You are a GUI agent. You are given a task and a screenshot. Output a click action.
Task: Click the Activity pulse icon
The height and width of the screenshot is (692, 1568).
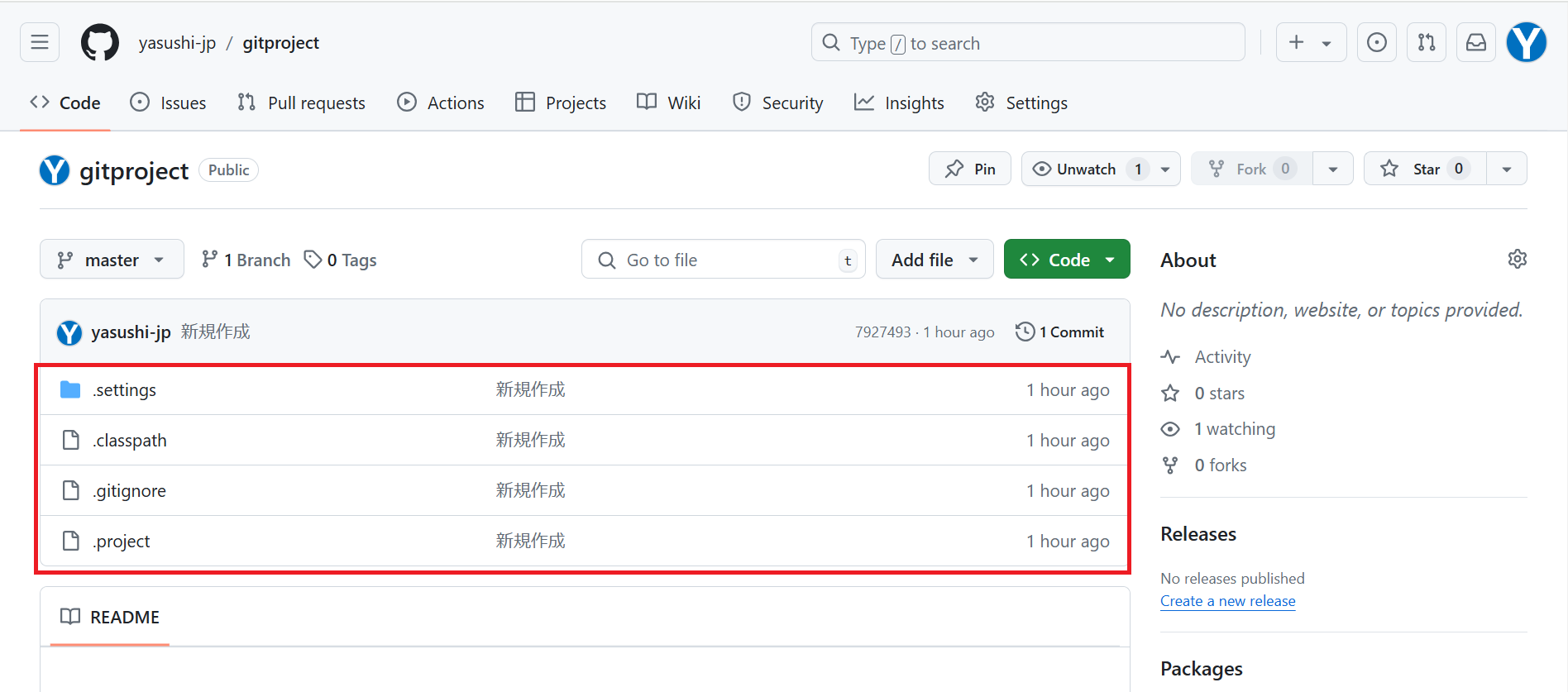pyautogui.click(x=1170, y=357)
